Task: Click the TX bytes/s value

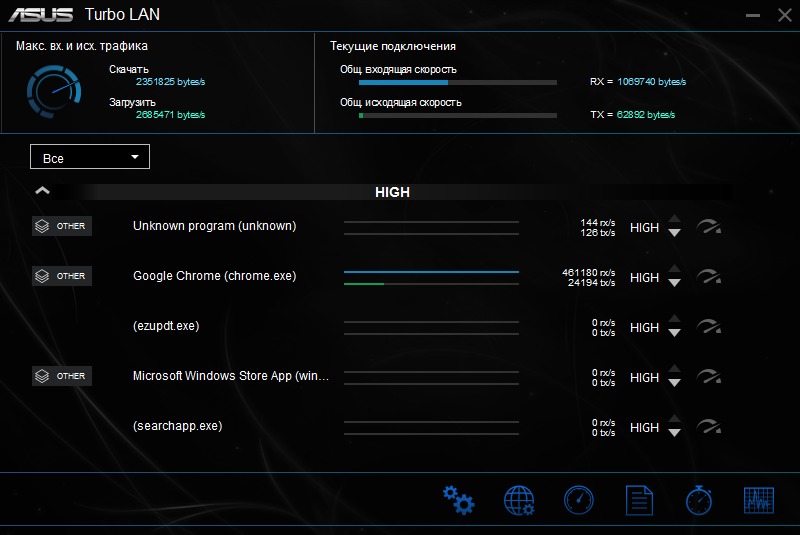Action: 645,115
